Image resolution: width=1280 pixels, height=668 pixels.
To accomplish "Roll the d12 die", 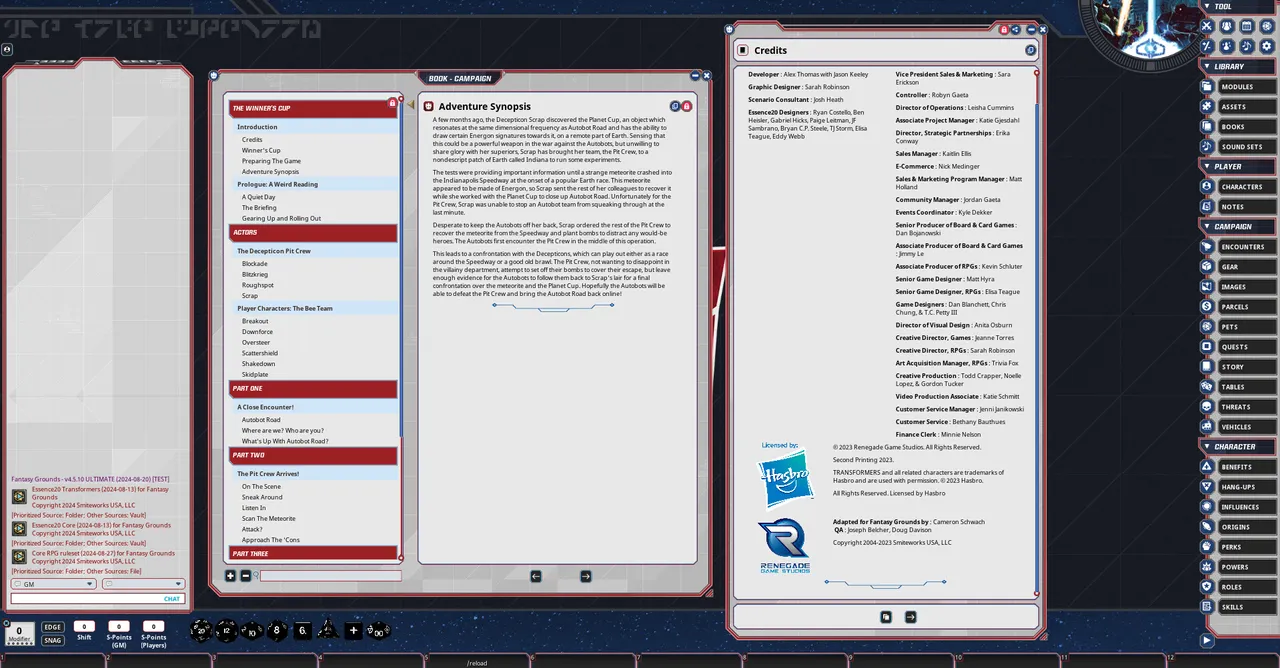I will (227, 630).
